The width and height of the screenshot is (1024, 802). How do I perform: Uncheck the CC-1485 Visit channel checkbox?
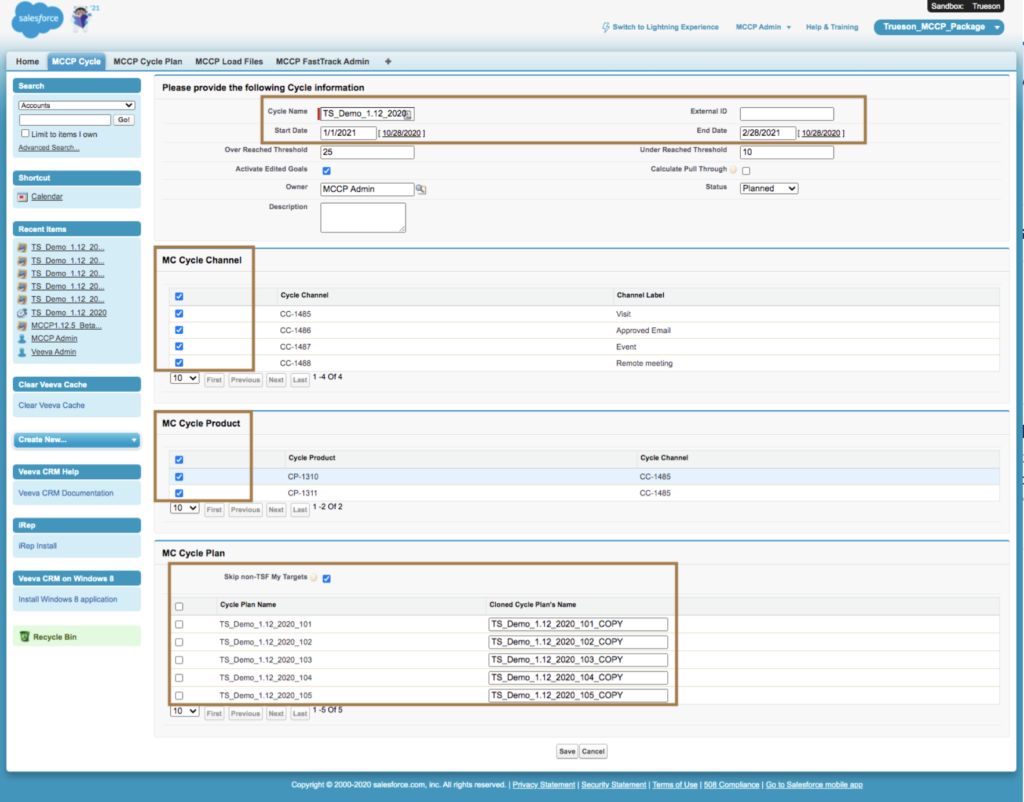pos(179,313)
